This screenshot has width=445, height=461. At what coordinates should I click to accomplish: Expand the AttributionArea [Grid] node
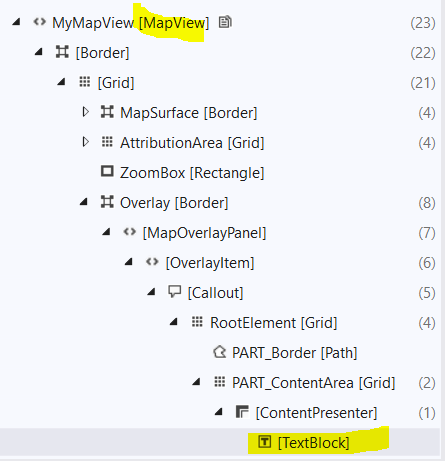(85, 142)
